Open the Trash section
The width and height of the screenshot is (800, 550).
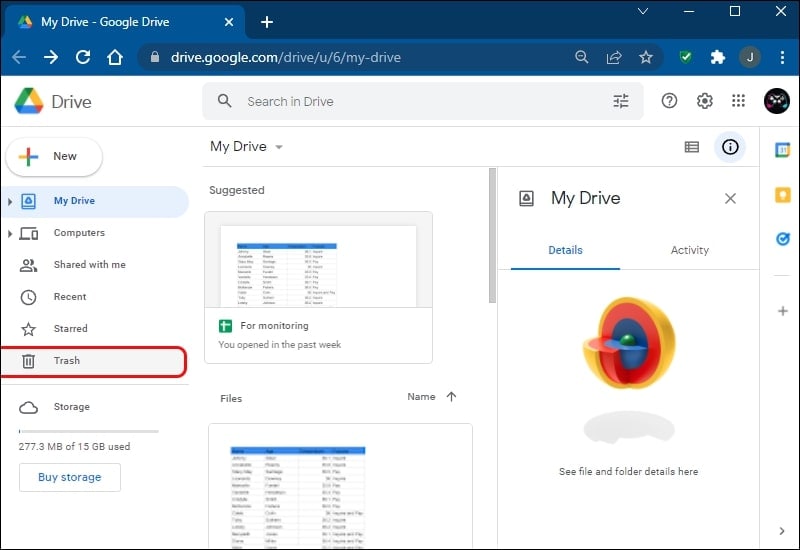click(94, 361)
